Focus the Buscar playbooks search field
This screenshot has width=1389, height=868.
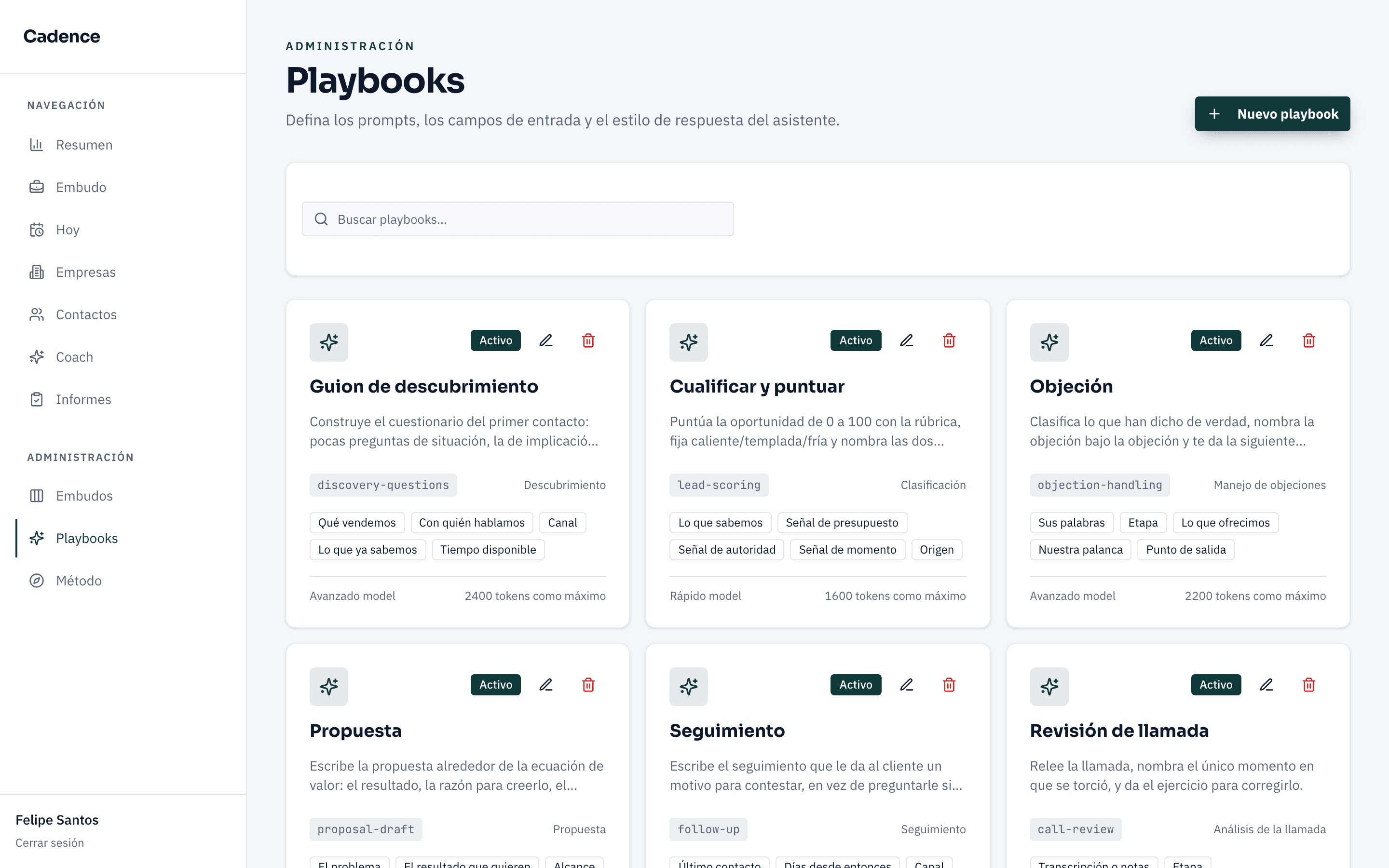point(517,219)
